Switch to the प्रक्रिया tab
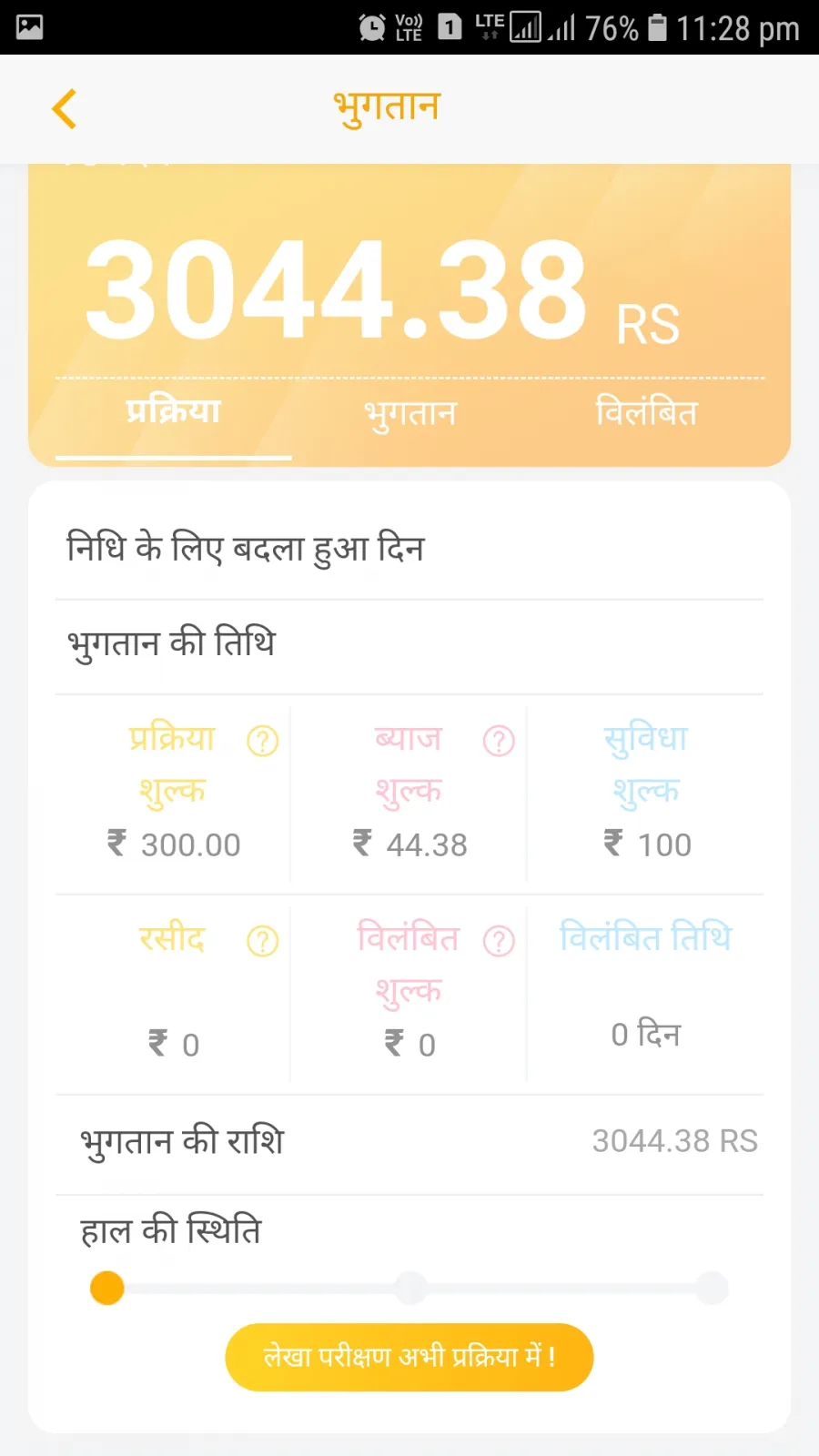819x1456 pixels. [173, 412]
